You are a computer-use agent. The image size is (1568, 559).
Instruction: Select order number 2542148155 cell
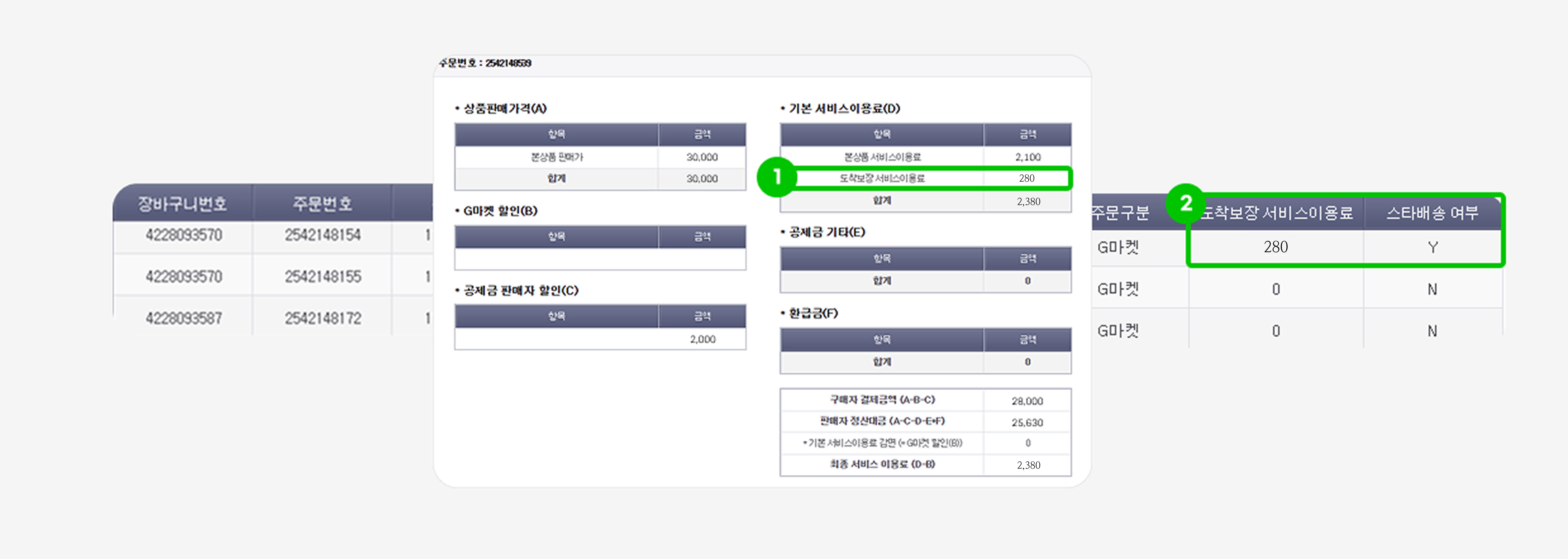(322, 277)
